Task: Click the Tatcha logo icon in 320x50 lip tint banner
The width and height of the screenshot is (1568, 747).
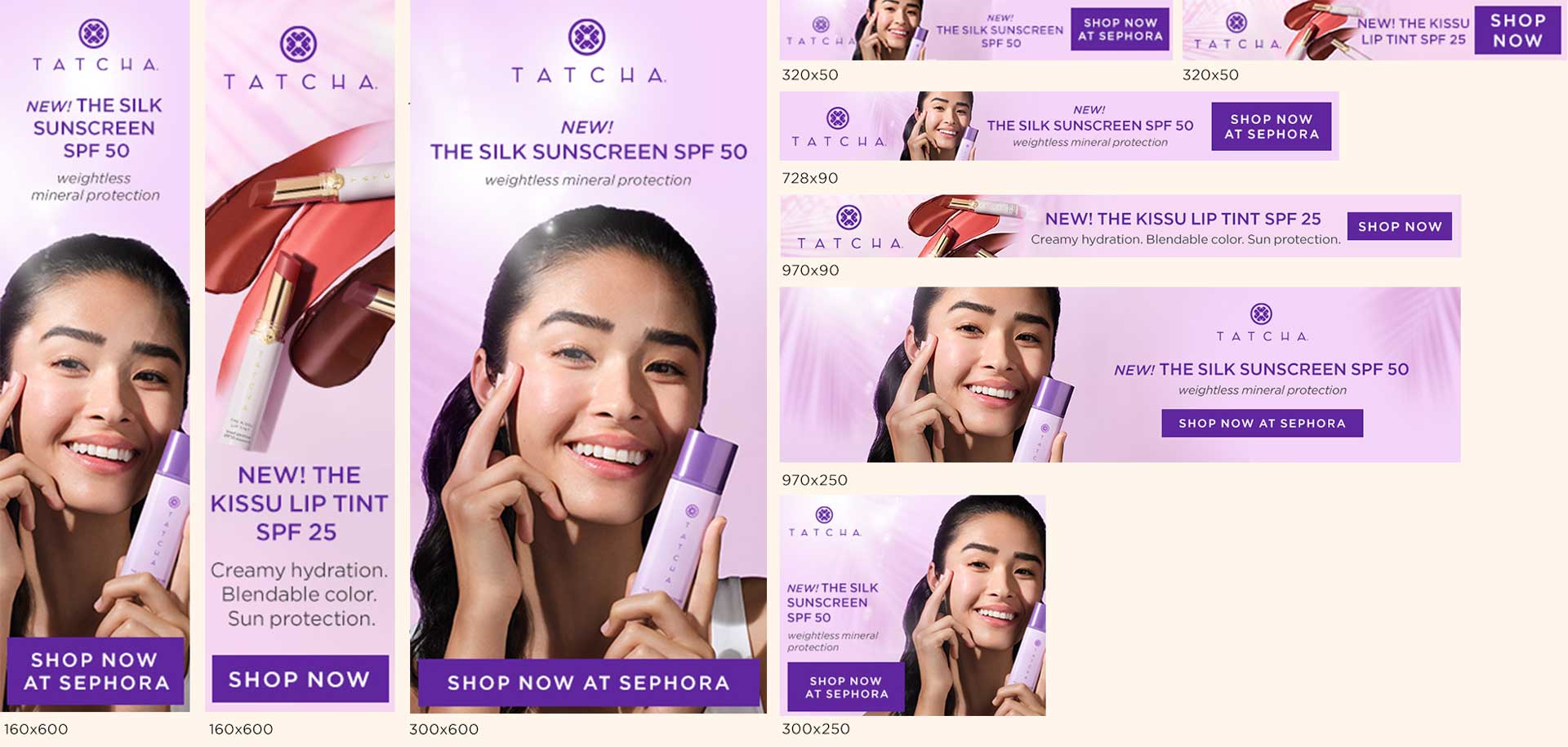Action: 1236,23
